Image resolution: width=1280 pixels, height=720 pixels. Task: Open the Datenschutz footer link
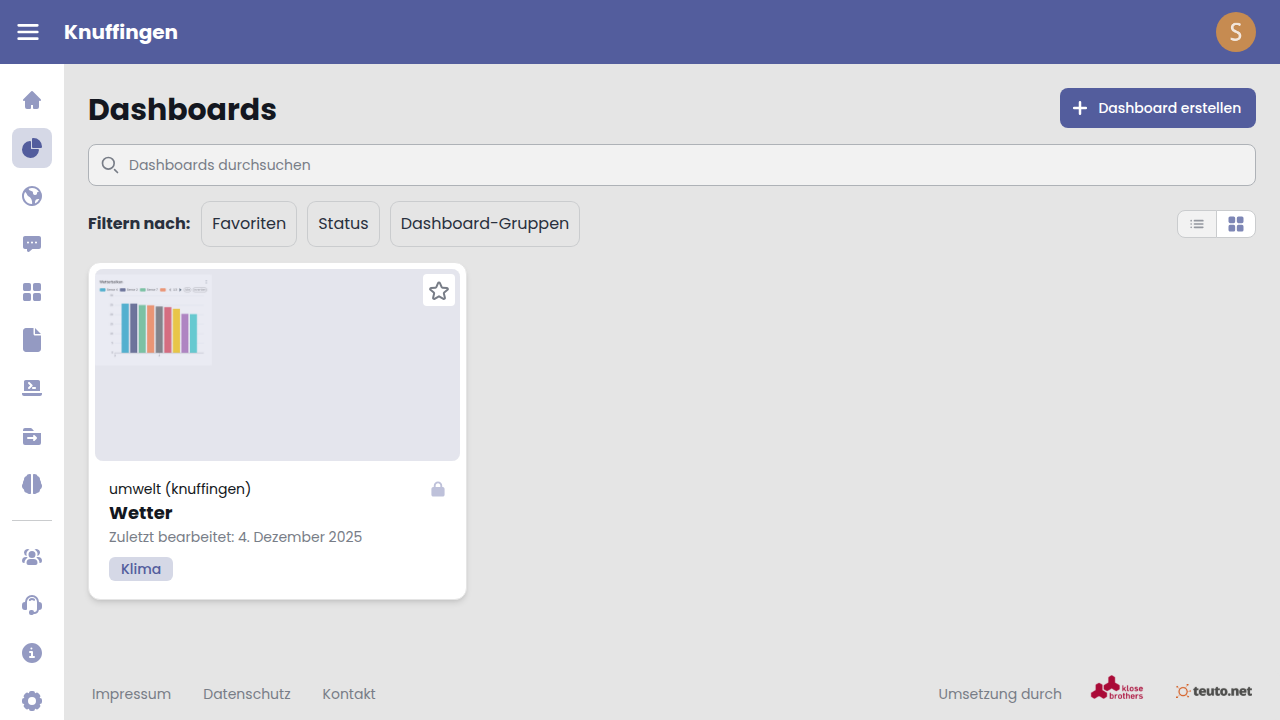tap(247, 694)
